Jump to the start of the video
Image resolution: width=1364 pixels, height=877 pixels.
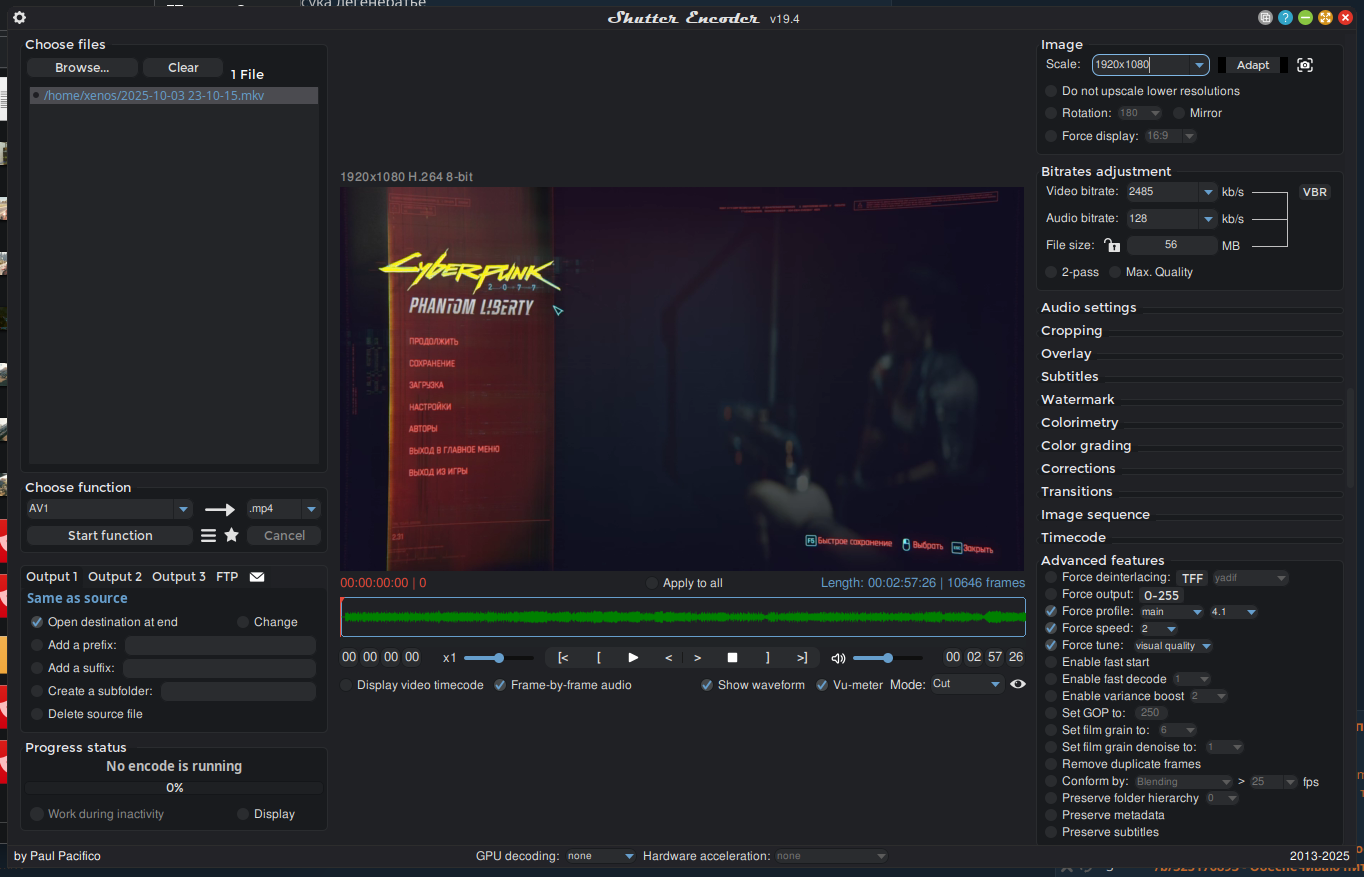pos(563,657)
